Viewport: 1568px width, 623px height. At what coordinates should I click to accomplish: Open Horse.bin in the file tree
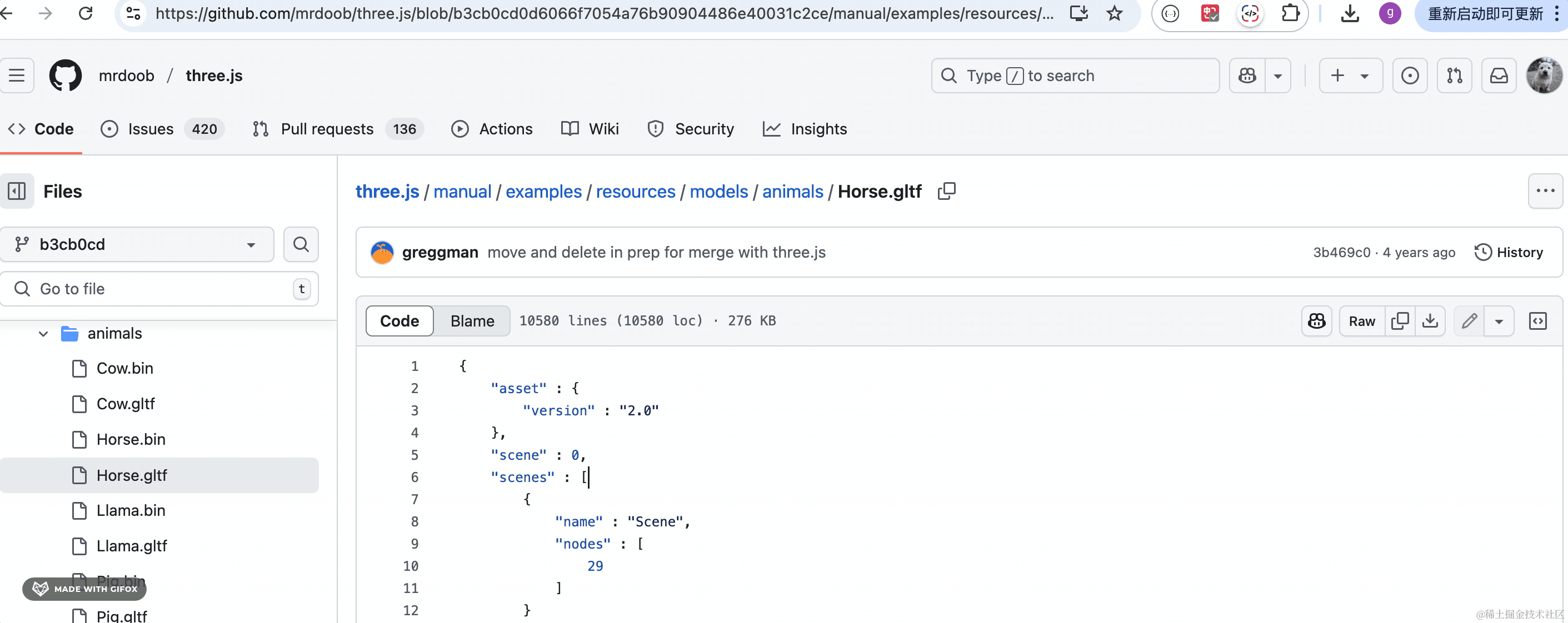[x=131, y=439]
